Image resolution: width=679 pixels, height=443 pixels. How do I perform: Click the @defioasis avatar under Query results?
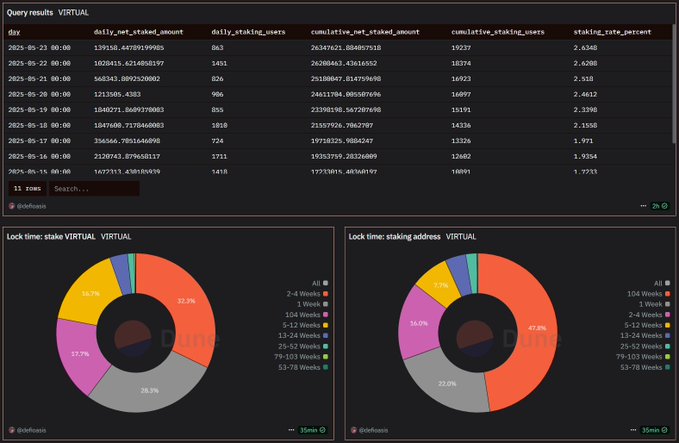pos(11,205)
